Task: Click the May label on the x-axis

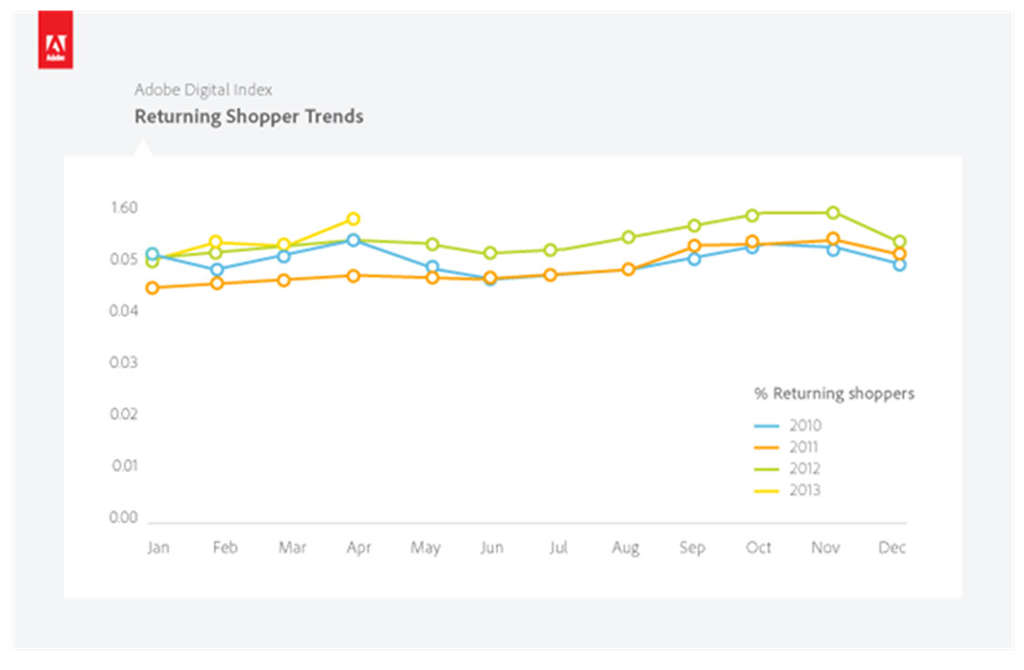Action: [x=425, y=548]
